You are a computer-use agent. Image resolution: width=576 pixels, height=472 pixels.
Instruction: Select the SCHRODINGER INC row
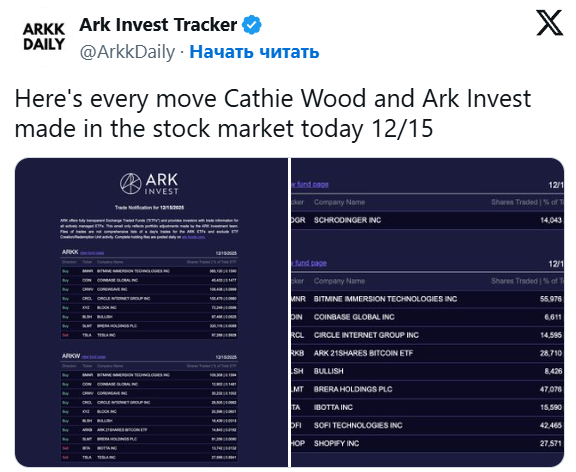point(427,220)
